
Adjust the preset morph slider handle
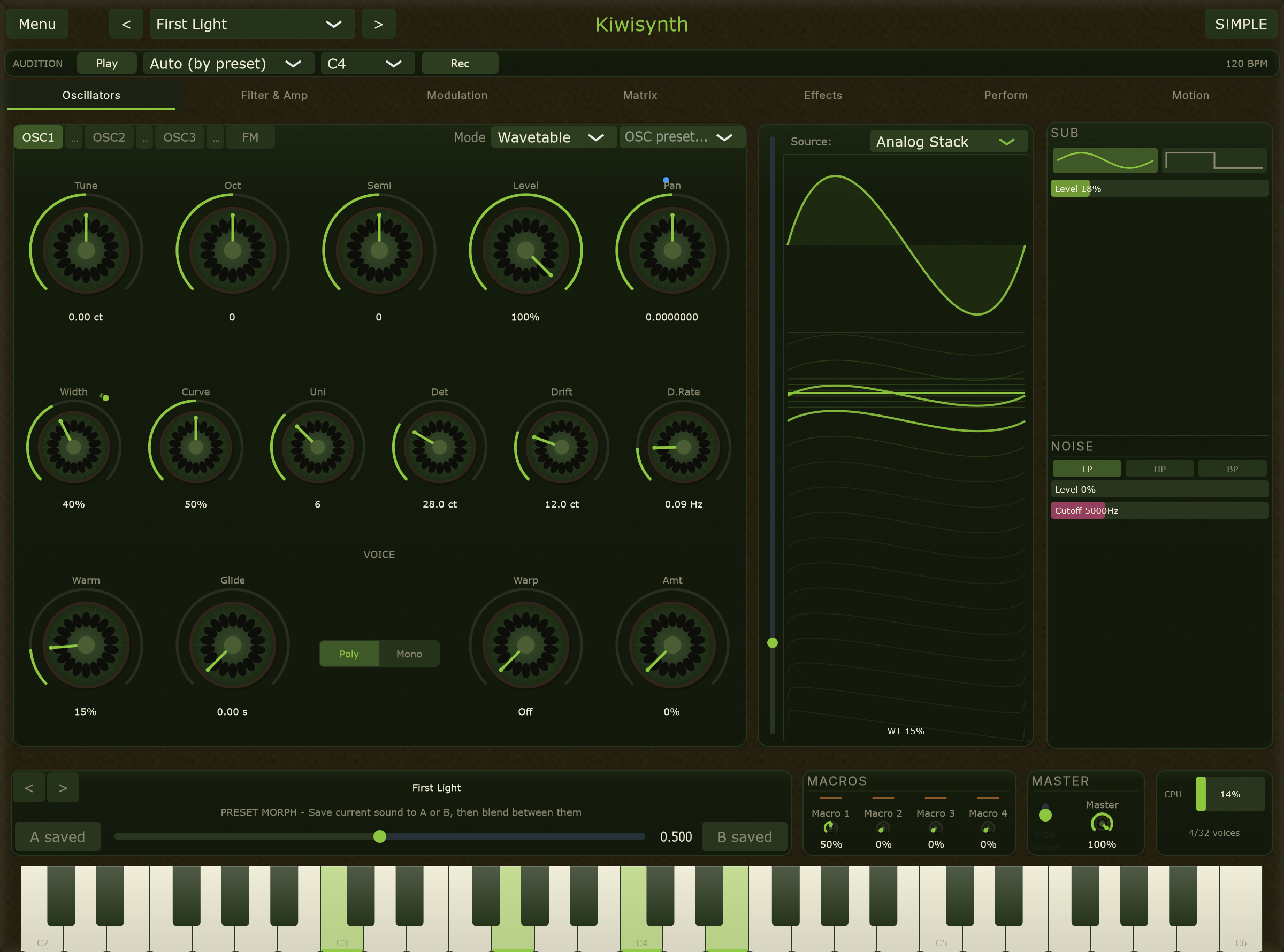point(380,837)
